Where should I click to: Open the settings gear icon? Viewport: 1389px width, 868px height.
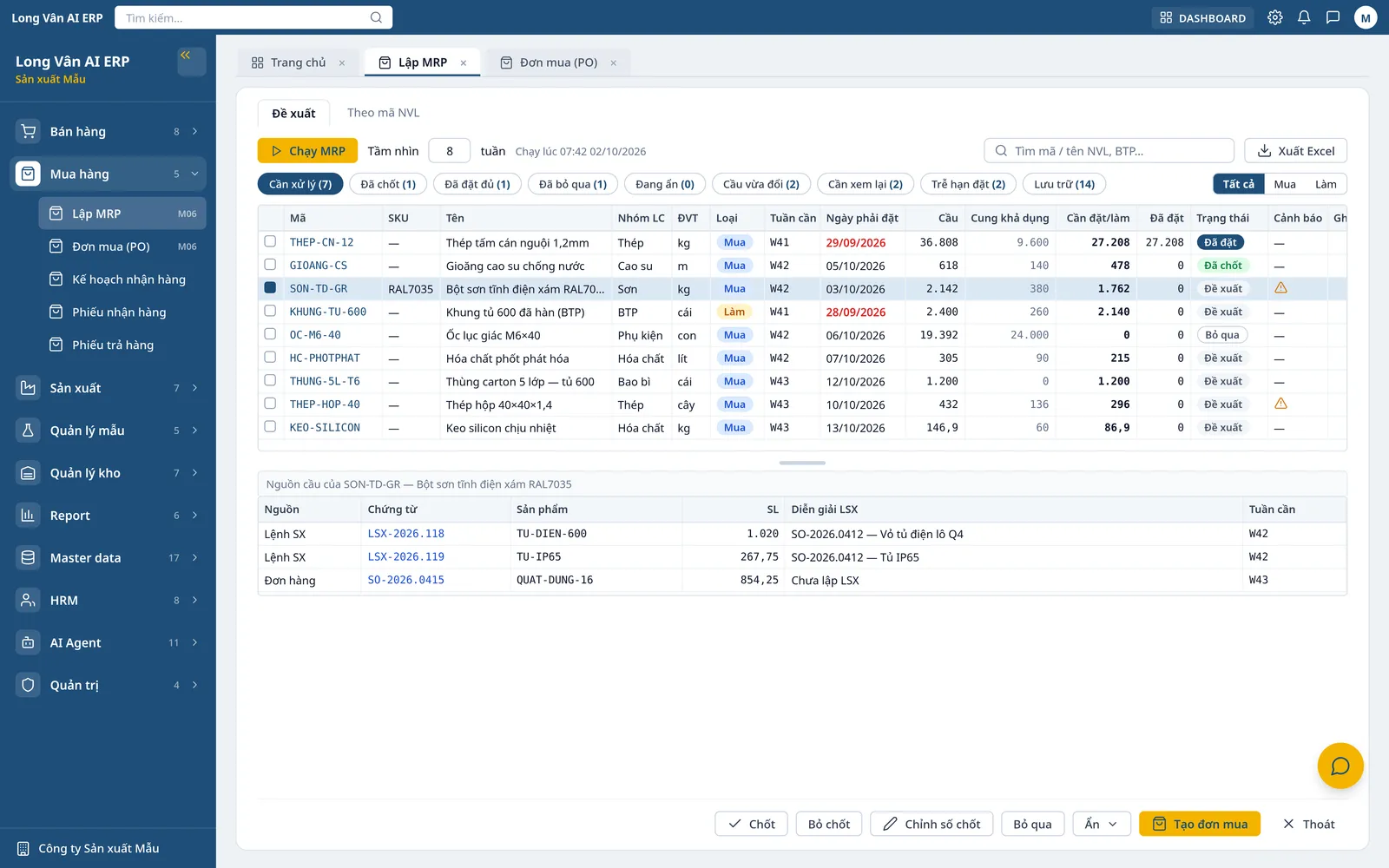click(1274, 17)
